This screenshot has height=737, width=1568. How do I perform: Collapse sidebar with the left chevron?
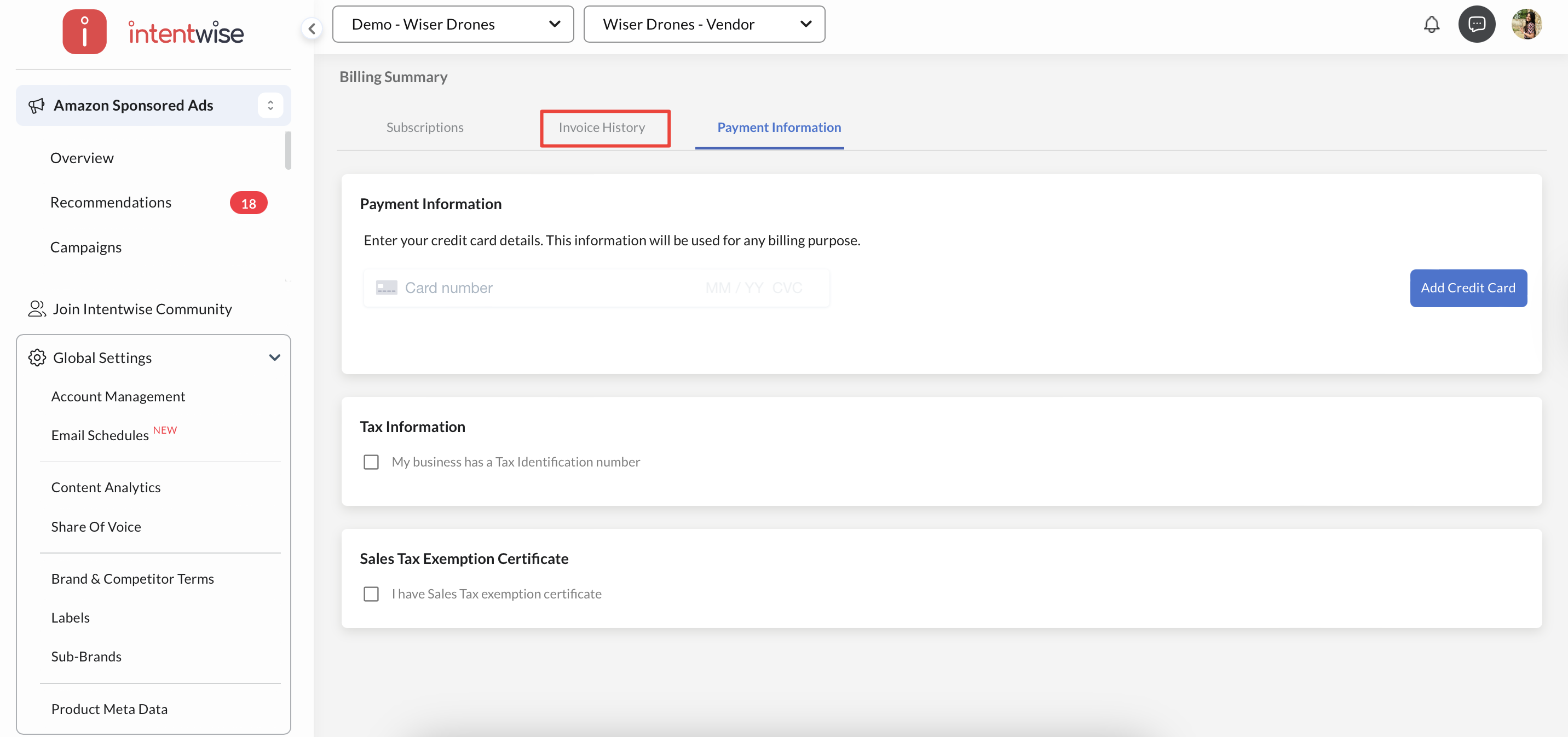click(x=312, y=28)
